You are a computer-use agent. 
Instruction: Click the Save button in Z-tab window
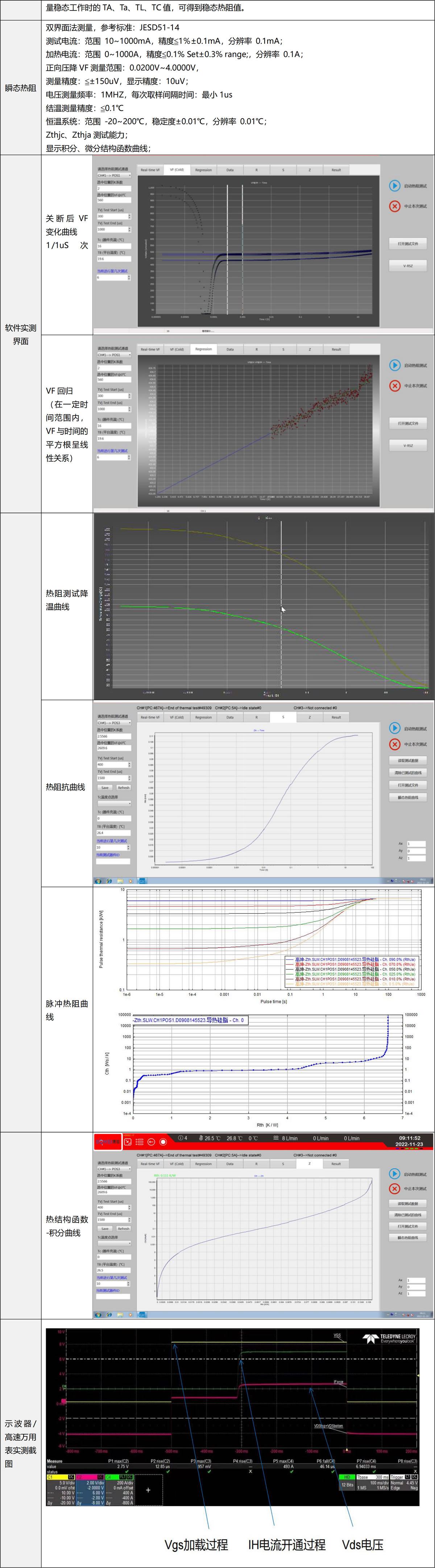105,1228
